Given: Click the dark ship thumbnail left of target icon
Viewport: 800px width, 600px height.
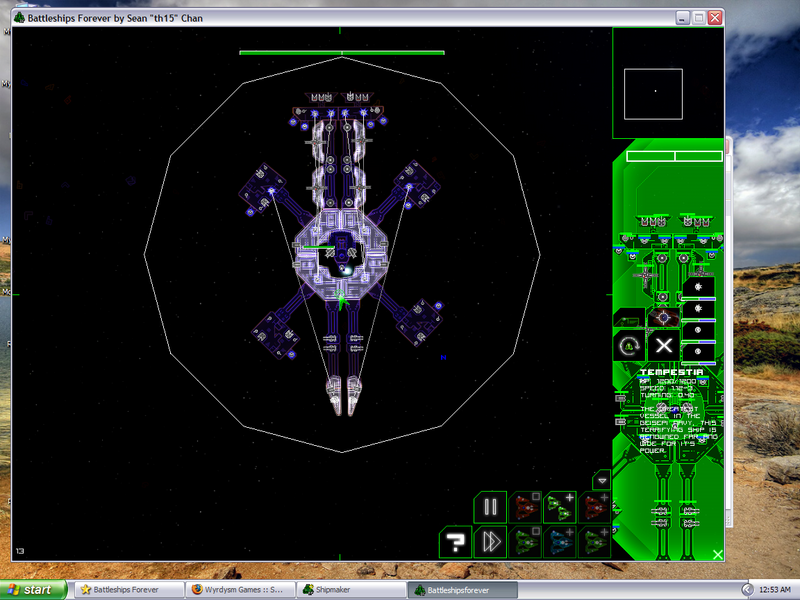Looking at the screenshot, I should click(629, 318).
